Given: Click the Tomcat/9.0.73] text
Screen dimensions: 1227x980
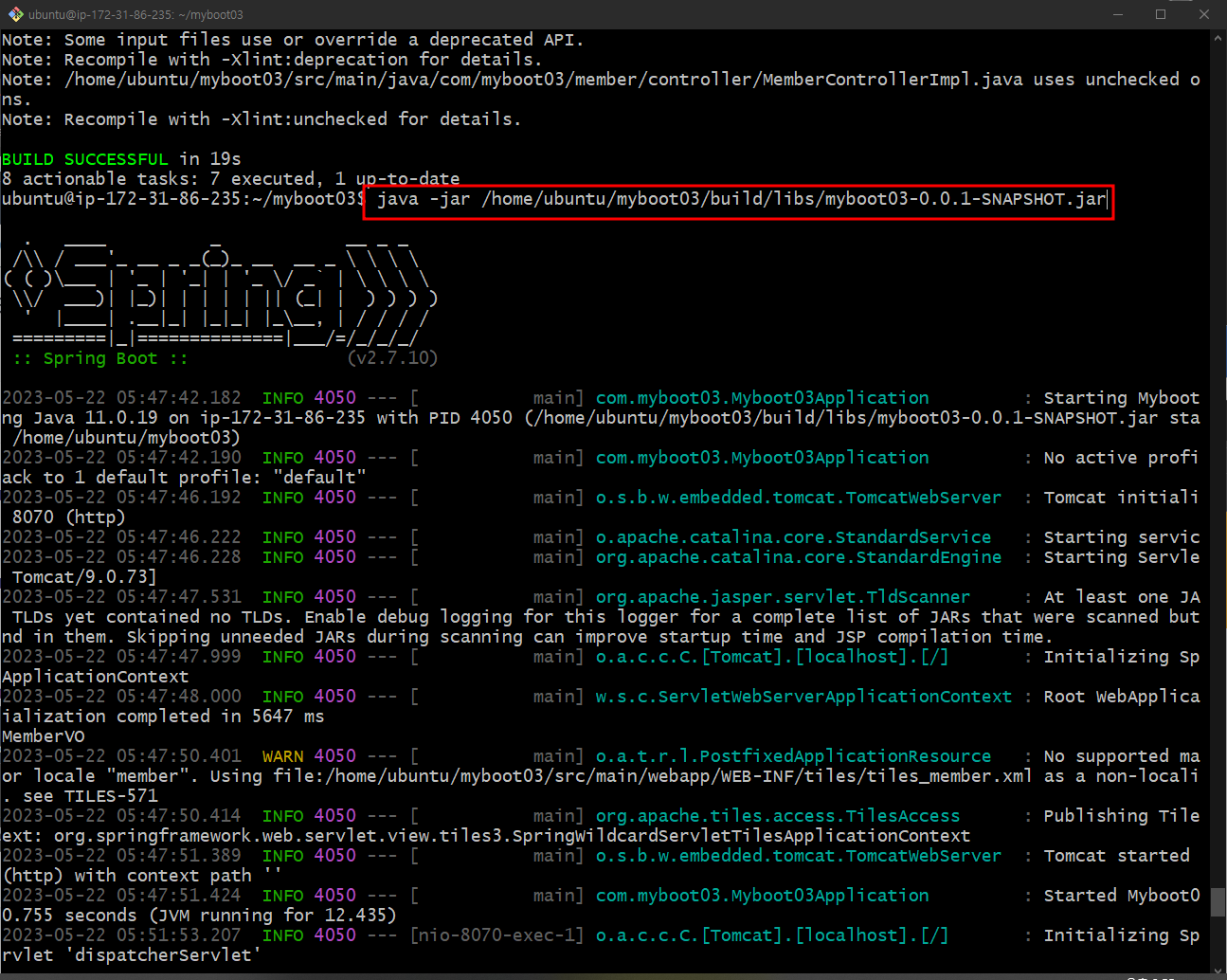Looking at the screenshot, I should 85,577.
